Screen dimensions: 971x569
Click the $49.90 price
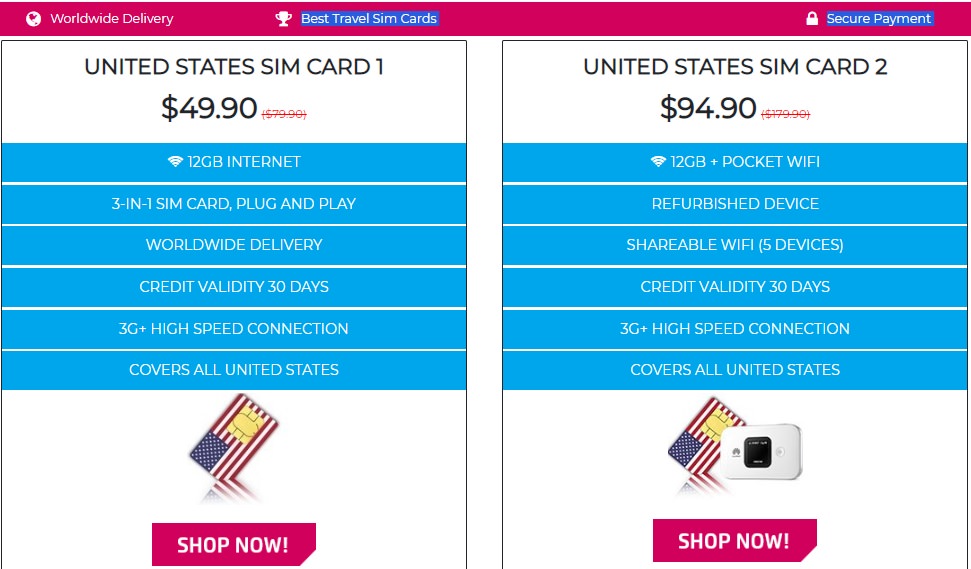pos(209,108)
